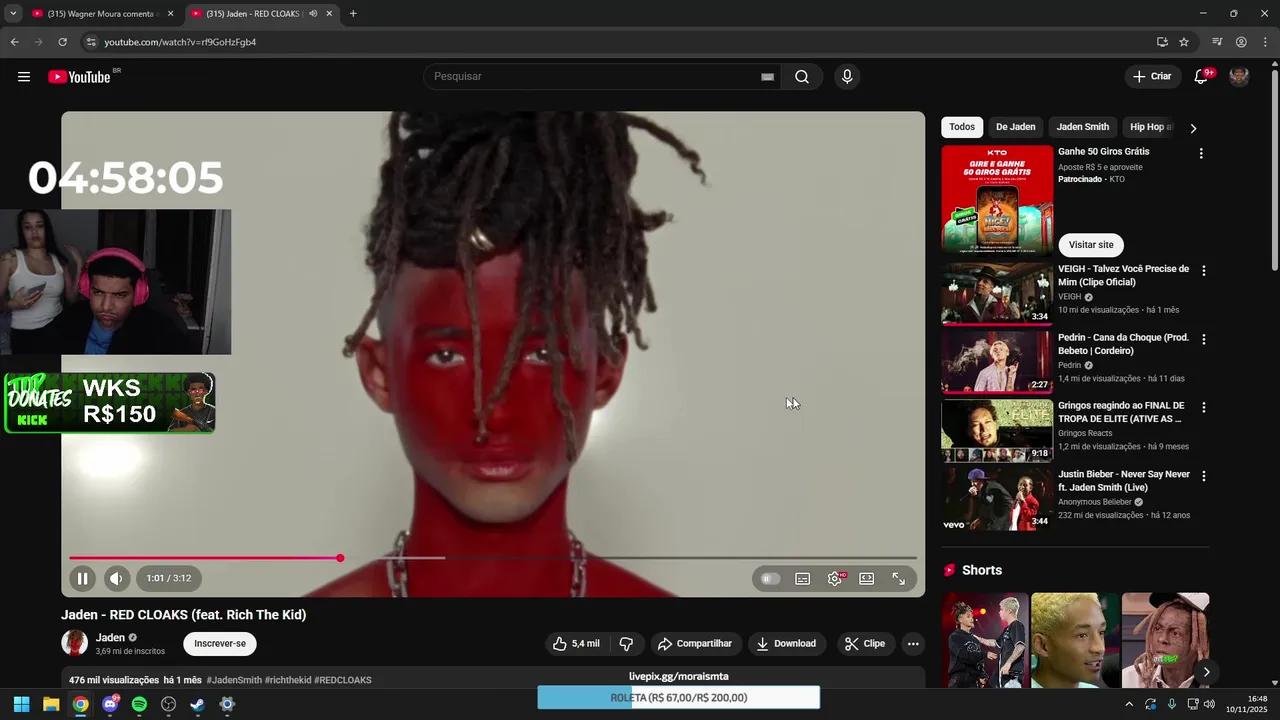Open a new browser tab
Image resolution: width=1280 pixels, height=720 pixels.
(353, 14)
